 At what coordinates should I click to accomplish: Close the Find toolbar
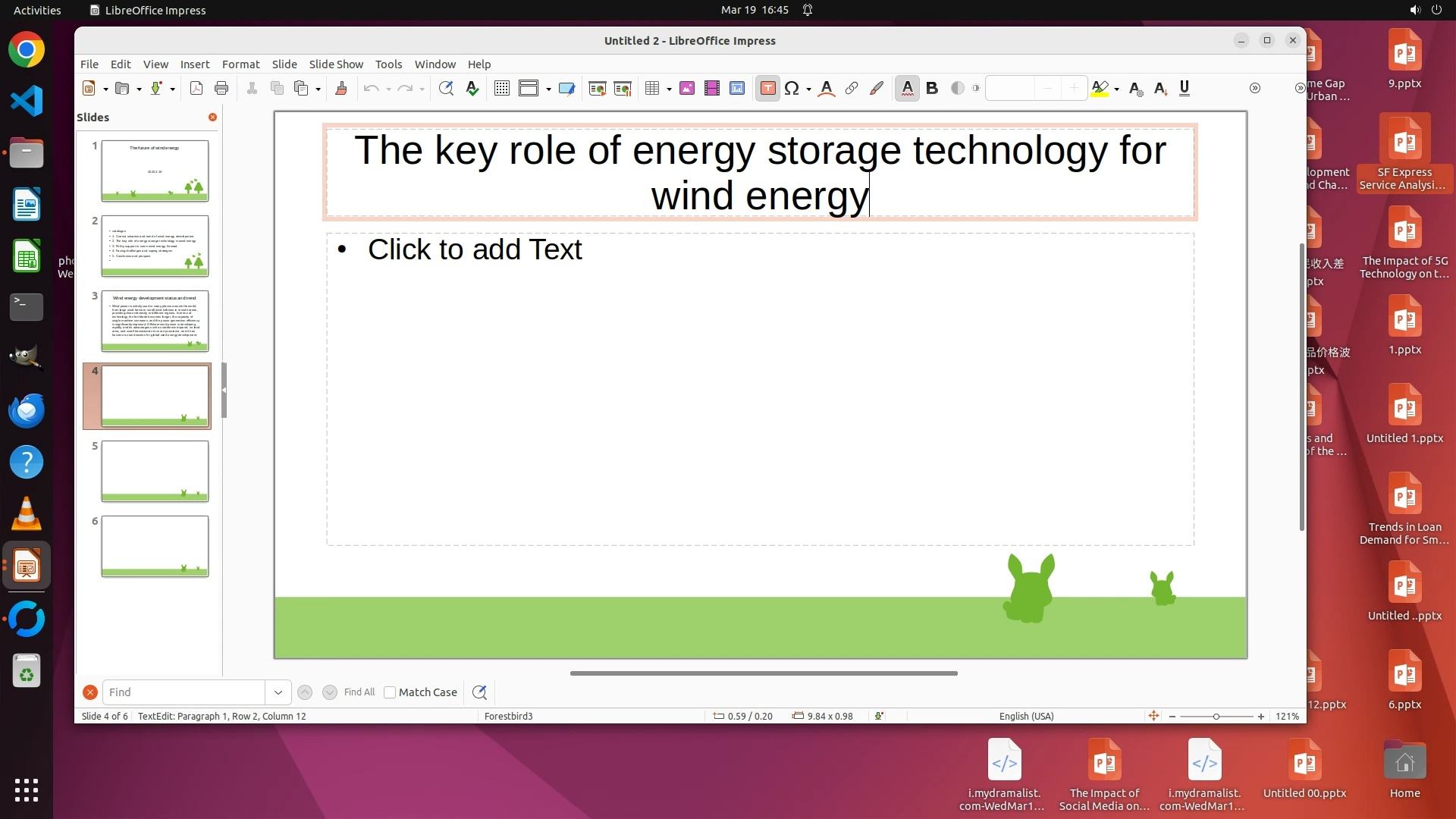89,692
